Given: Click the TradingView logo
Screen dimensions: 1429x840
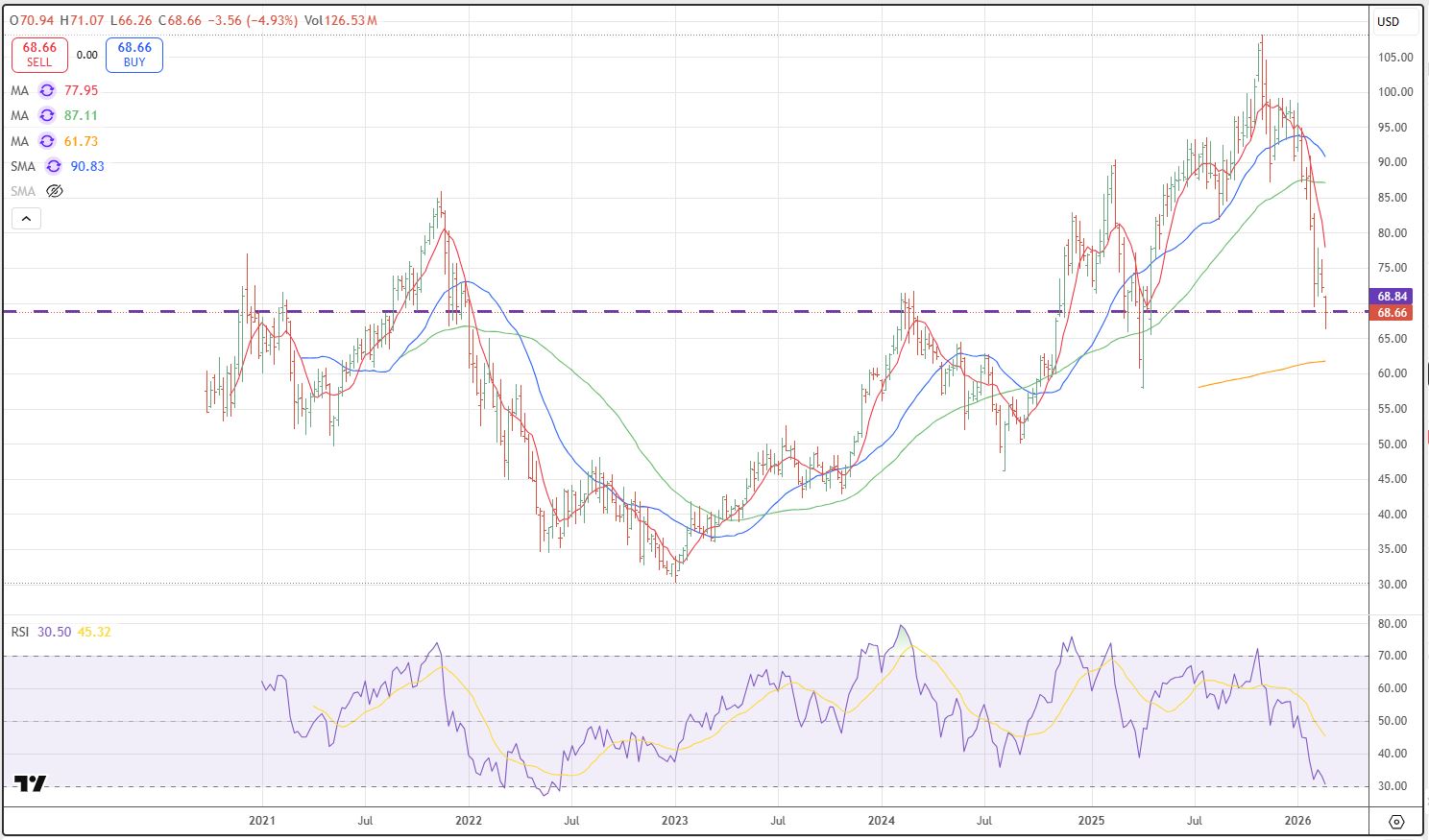Looking at the screenshot, I should click(x=31, y=783).
